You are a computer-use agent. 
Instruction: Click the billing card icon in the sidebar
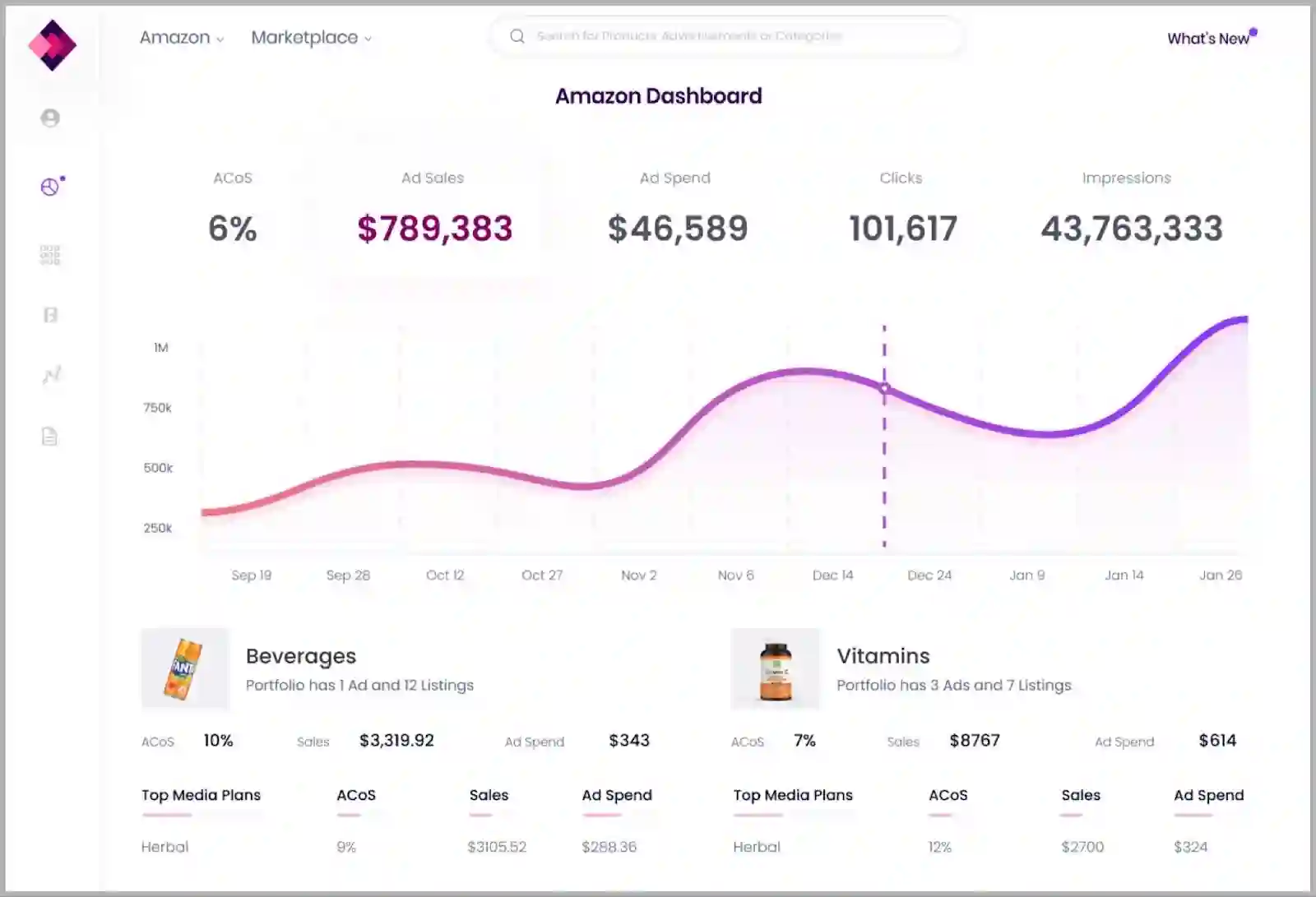point(49,315)
